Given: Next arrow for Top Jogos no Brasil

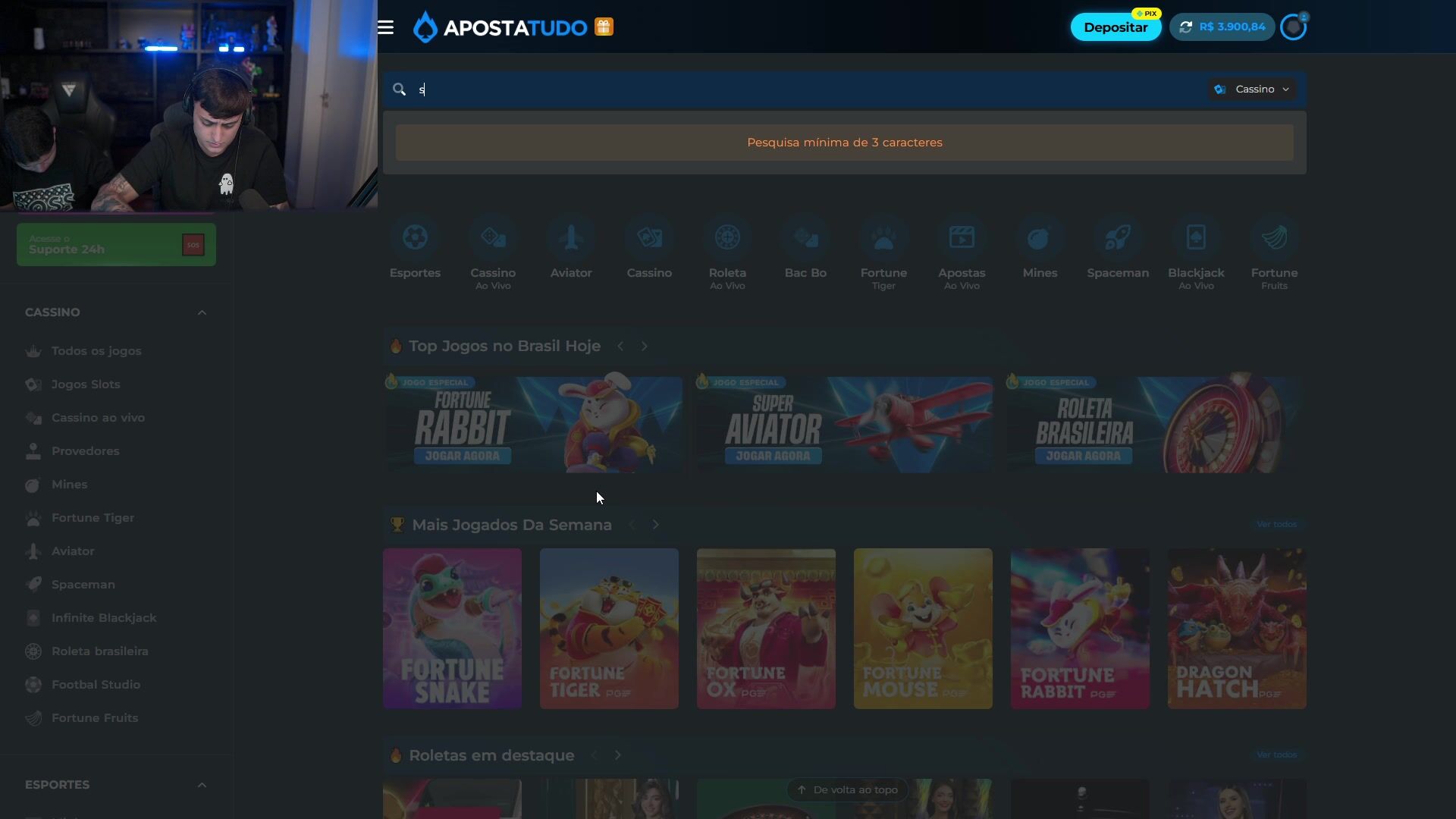Looking at the screenshot, I should (645, 346).
